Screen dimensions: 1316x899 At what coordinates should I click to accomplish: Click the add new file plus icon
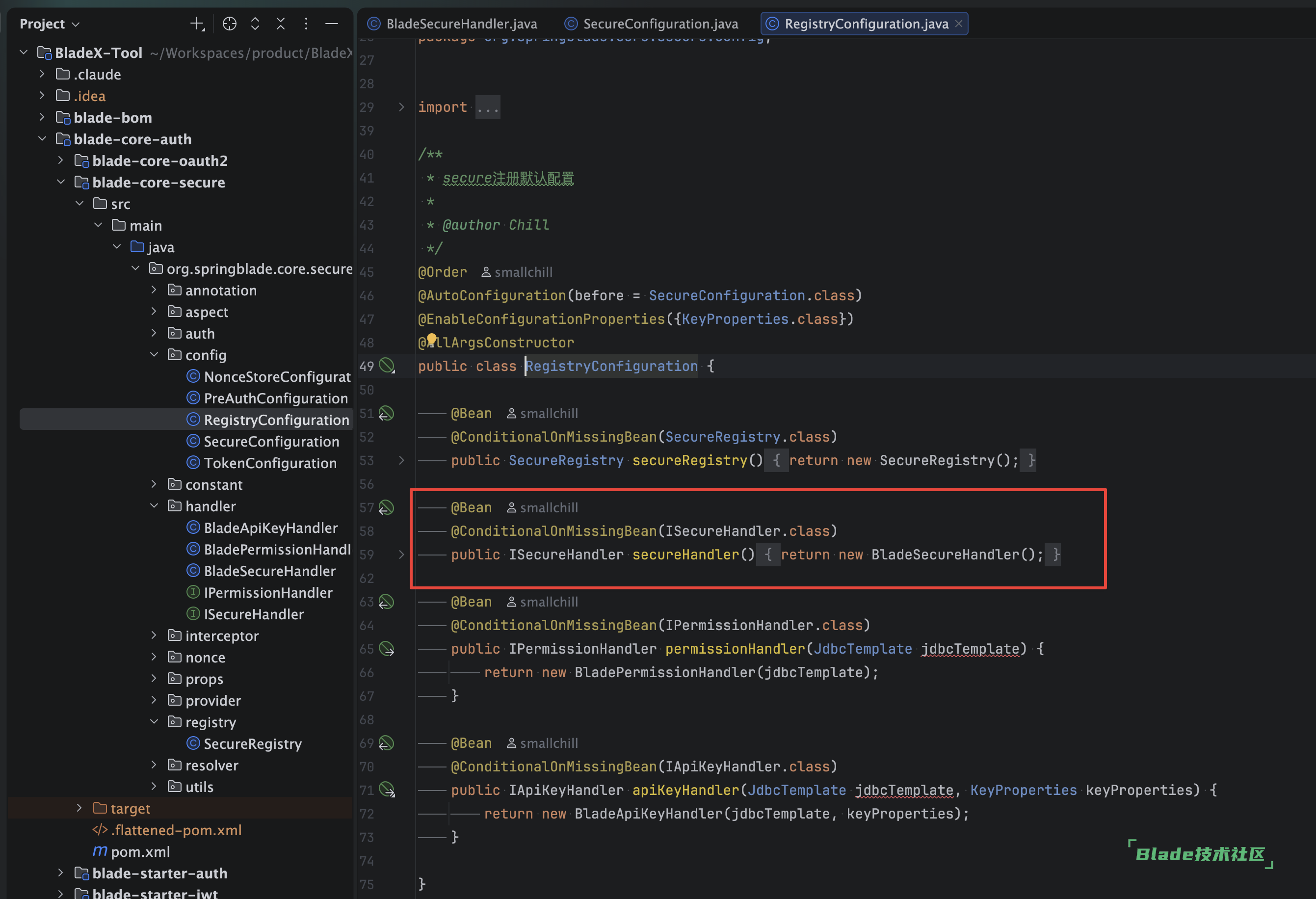196,24
